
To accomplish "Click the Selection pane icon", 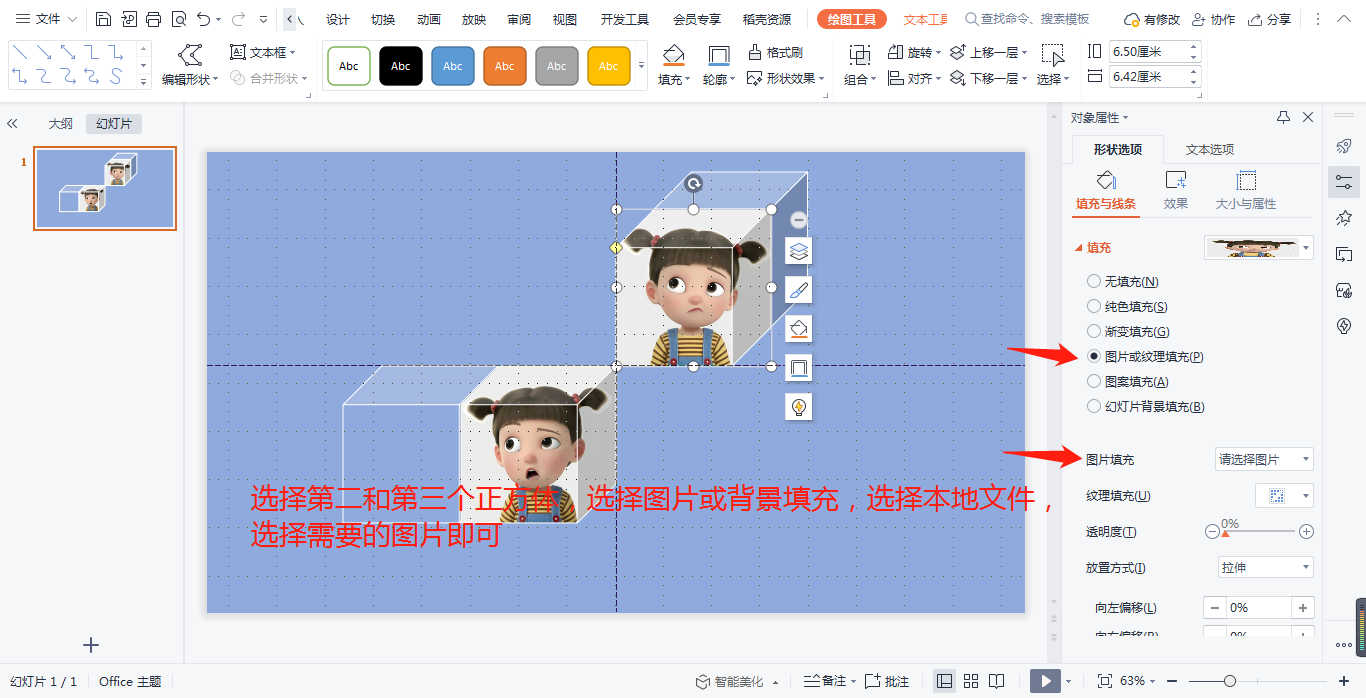I will tap(1052, 54).
